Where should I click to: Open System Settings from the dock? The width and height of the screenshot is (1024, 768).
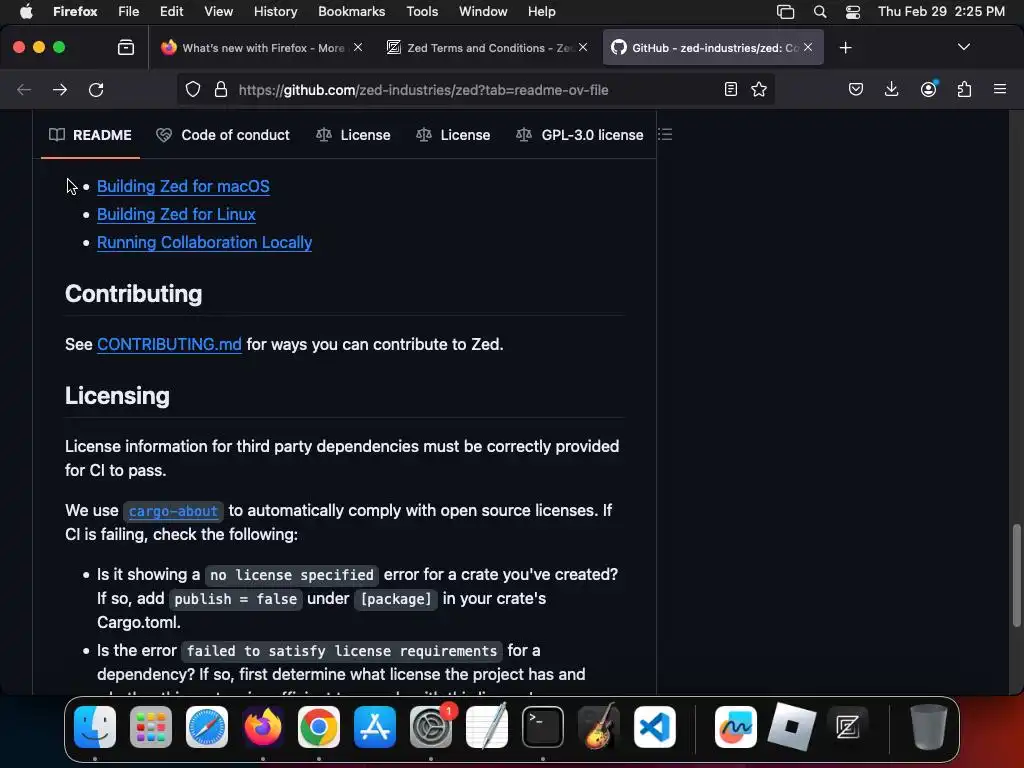point(431,727)
